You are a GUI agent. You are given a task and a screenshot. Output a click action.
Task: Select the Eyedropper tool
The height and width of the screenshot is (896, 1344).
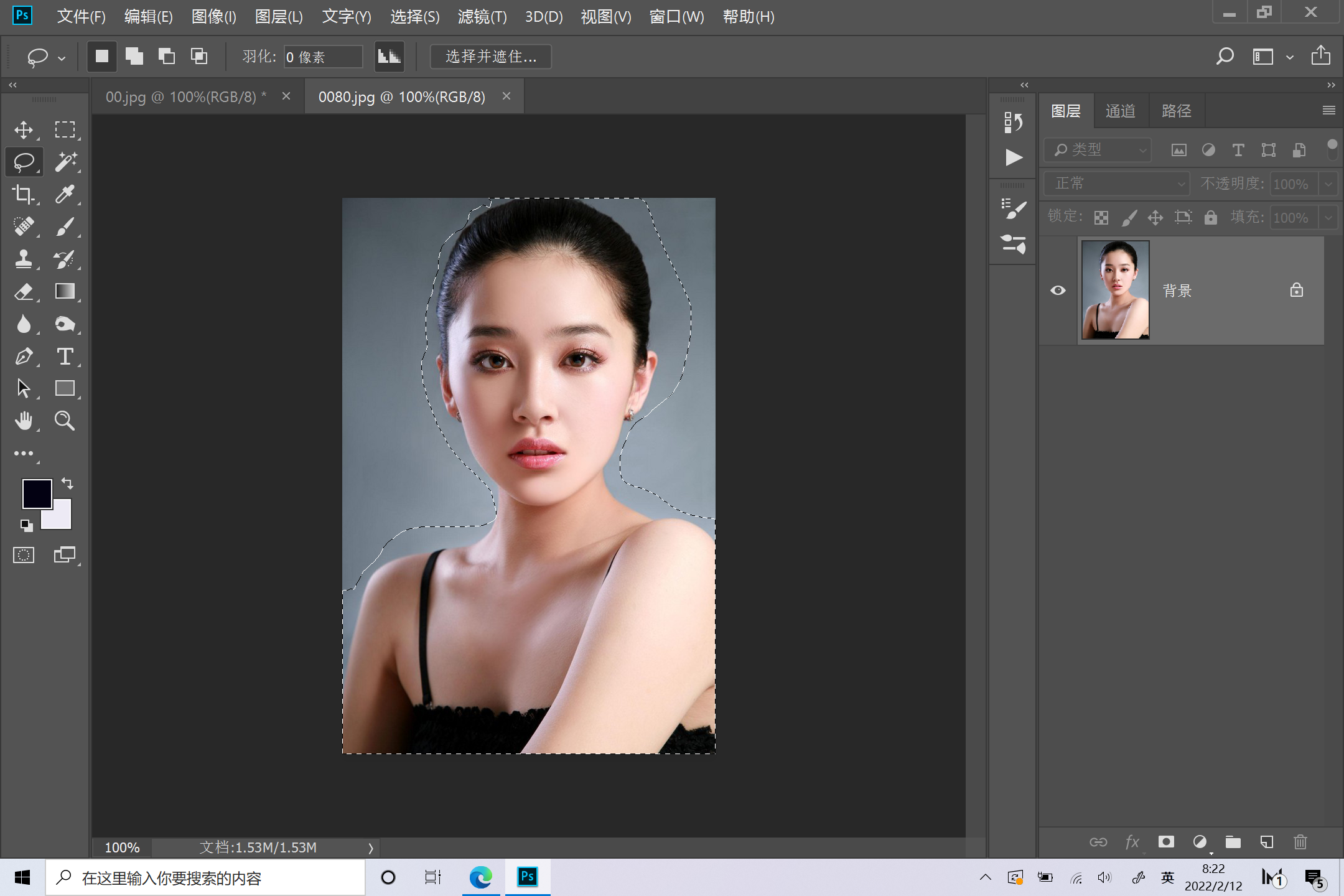click(x=65, y=194)
